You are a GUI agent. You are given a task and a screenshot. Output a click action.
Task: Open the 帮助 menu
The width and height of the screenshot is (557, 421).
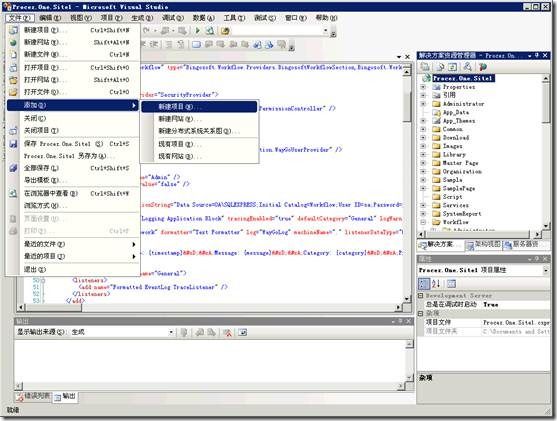(326, 18)
